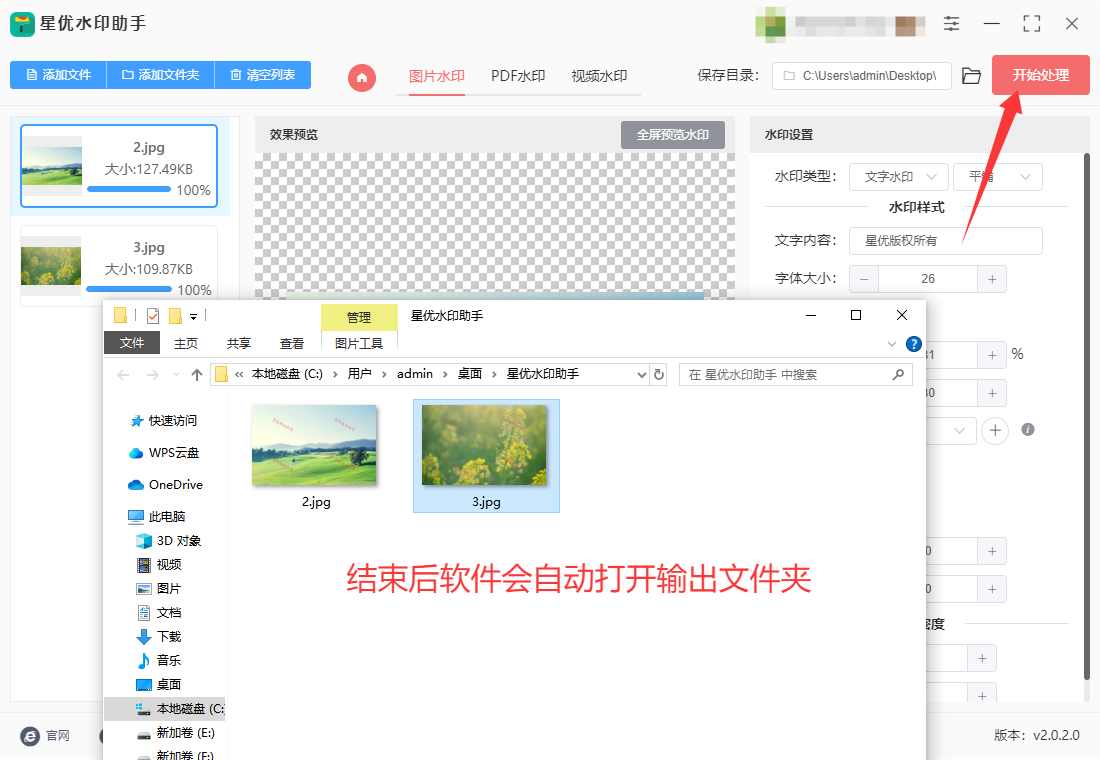Viewport: 1100px width, 760px height.
Task: Open 3D 对象 folder in navigation pane
Action: pos(169,541)
